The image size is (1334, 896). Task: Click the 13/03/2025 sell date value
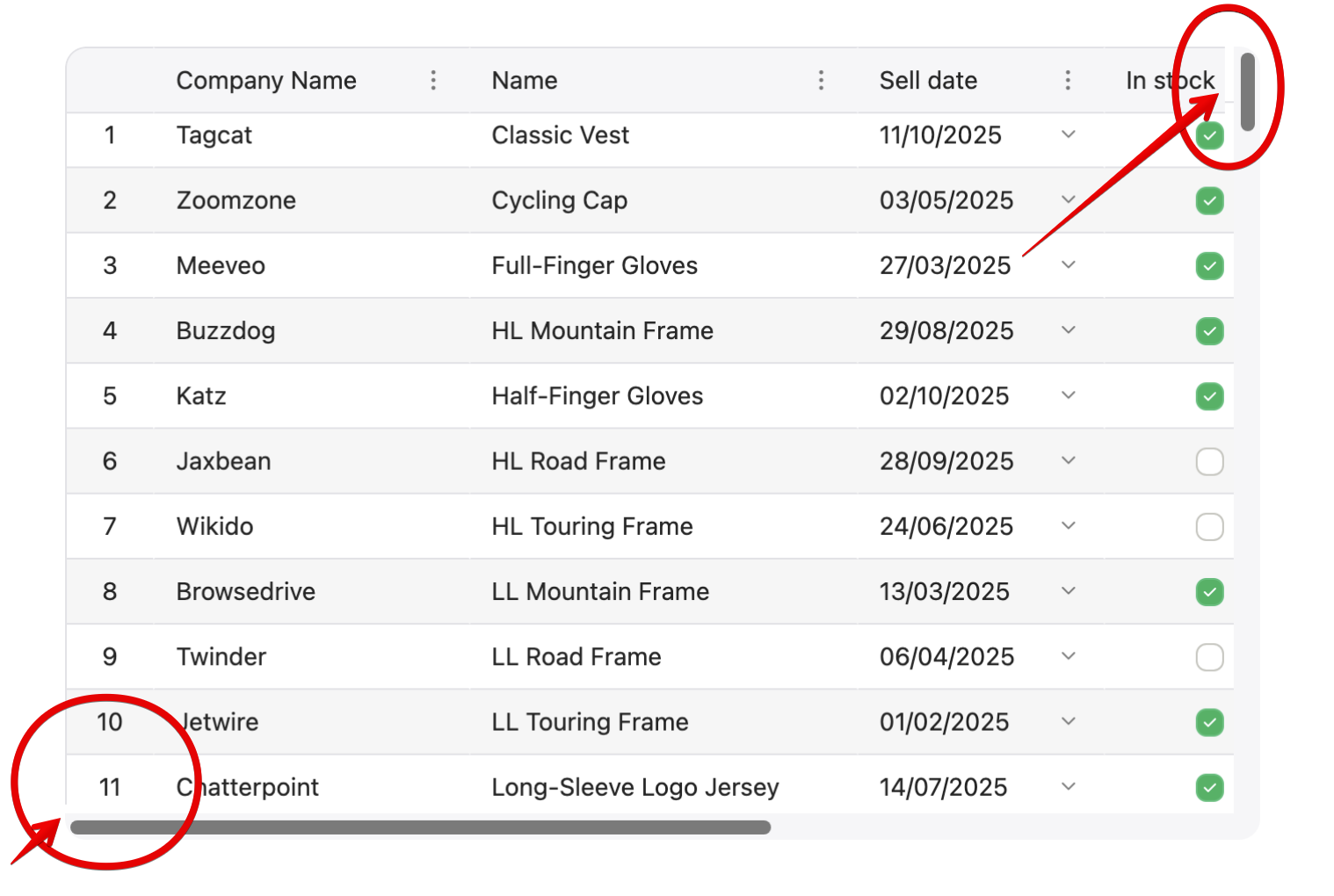click(945, 591)
